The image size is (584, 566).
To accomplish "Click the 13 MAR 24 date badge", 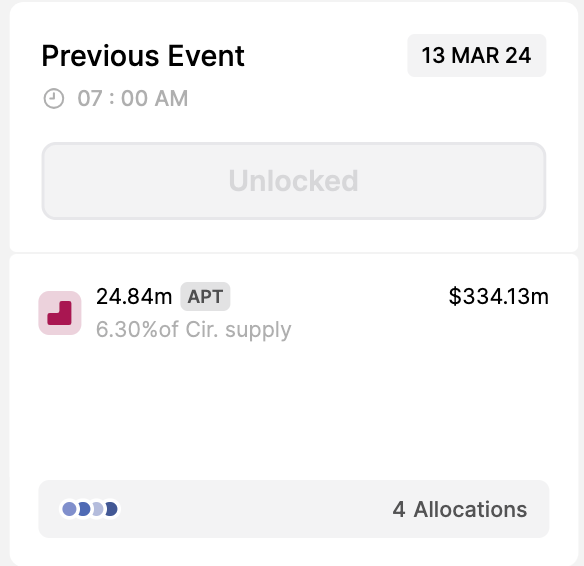I will pyautogui.click(x=476, y=55).
